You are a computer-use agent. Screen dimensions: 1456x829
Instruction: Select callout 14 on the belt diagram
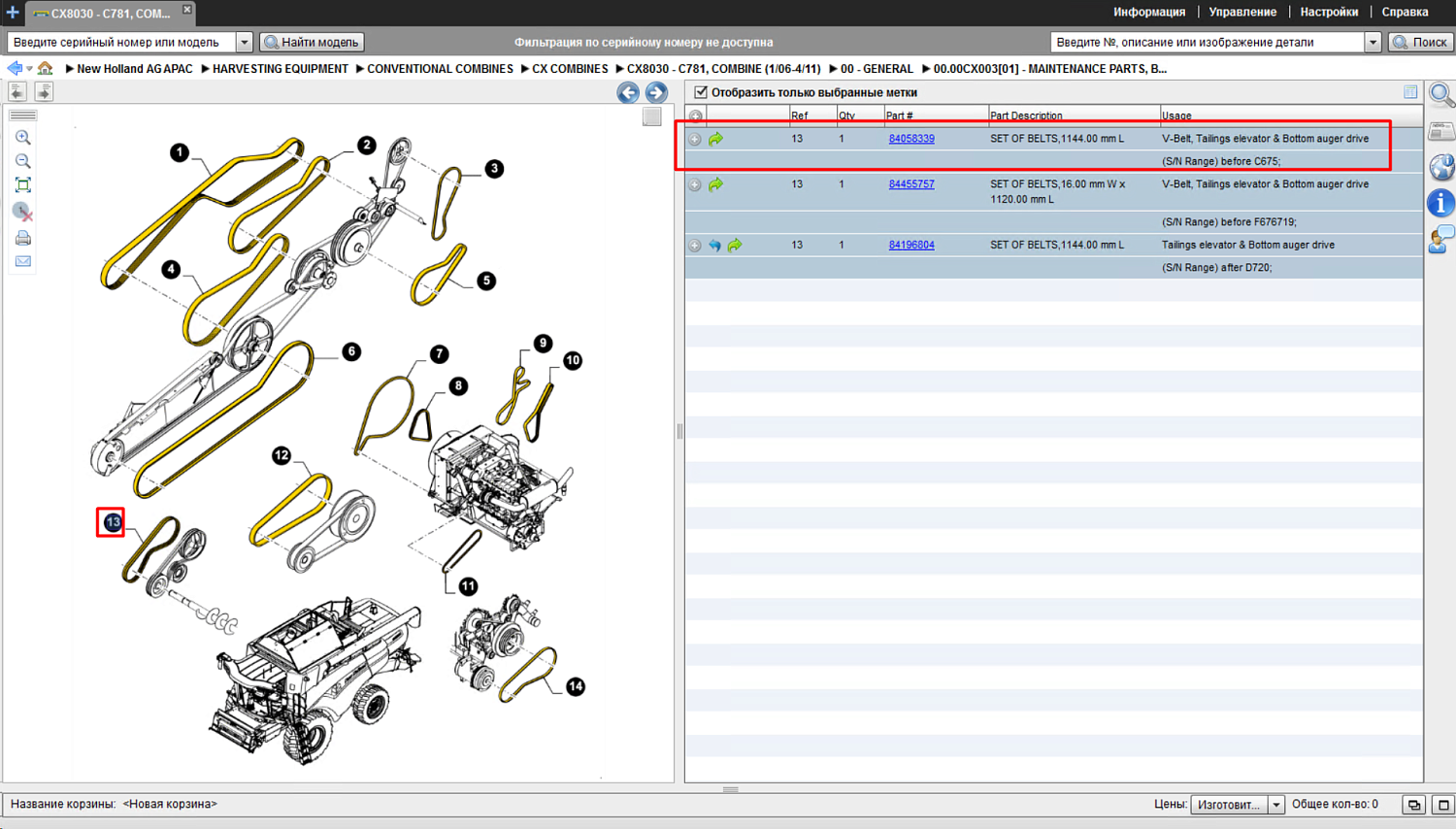pyautogui.click(x=576, y=686)
